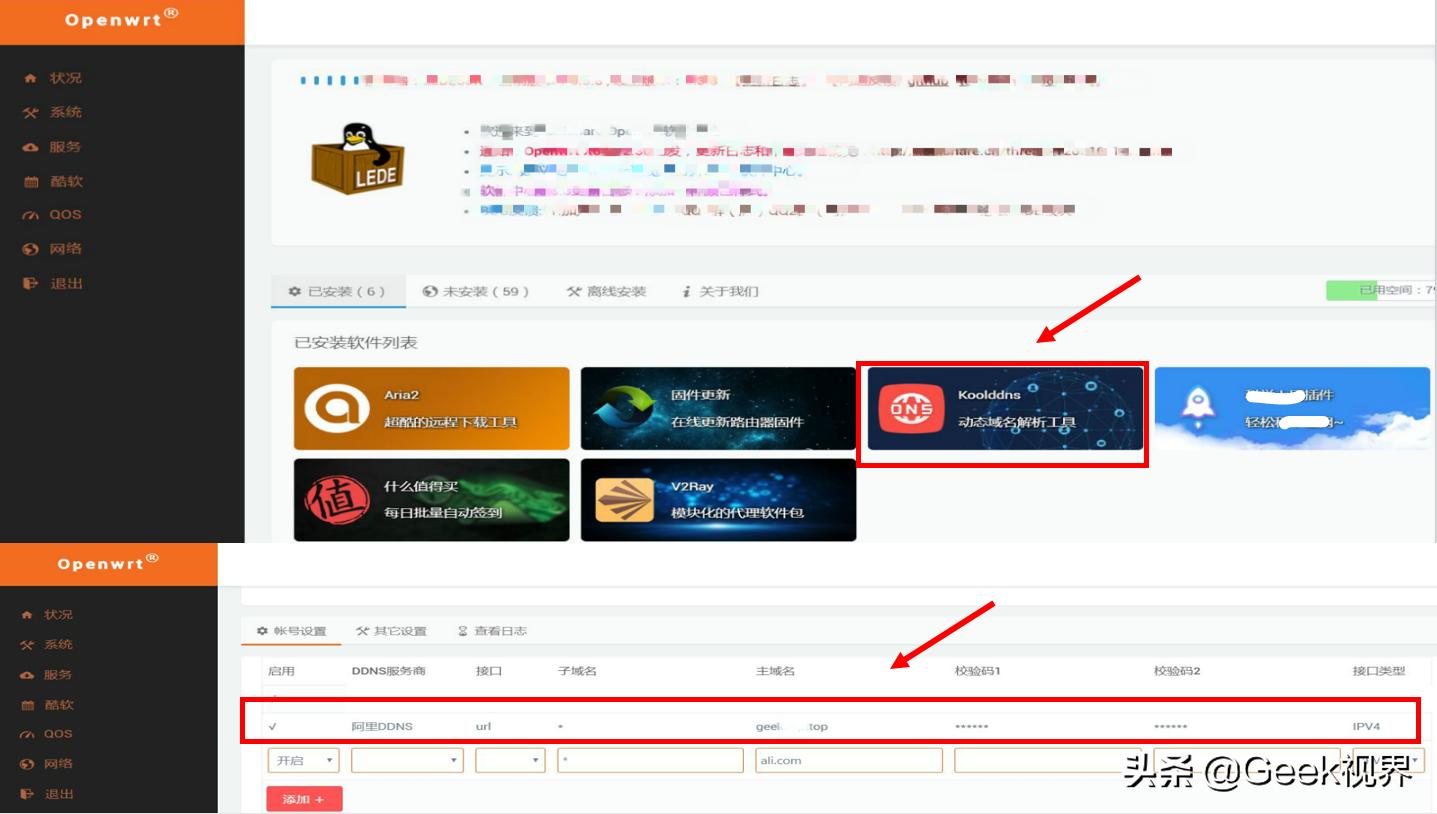Click the home icon beside 状况 in upper sidebar

pyautogui.click(x=30, y=78)
